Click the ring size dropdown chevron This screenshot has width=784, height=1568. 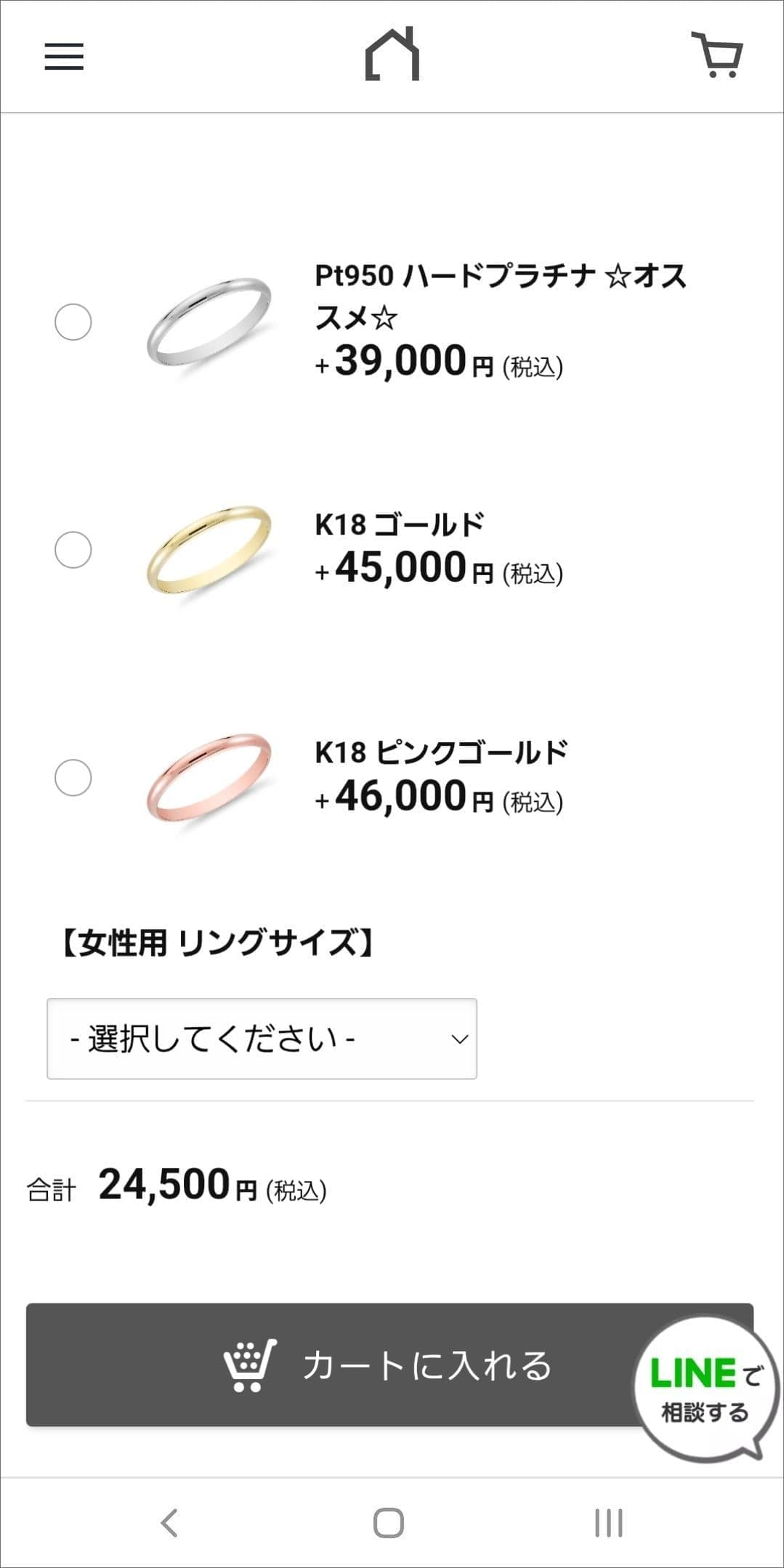coord(459,1039)
